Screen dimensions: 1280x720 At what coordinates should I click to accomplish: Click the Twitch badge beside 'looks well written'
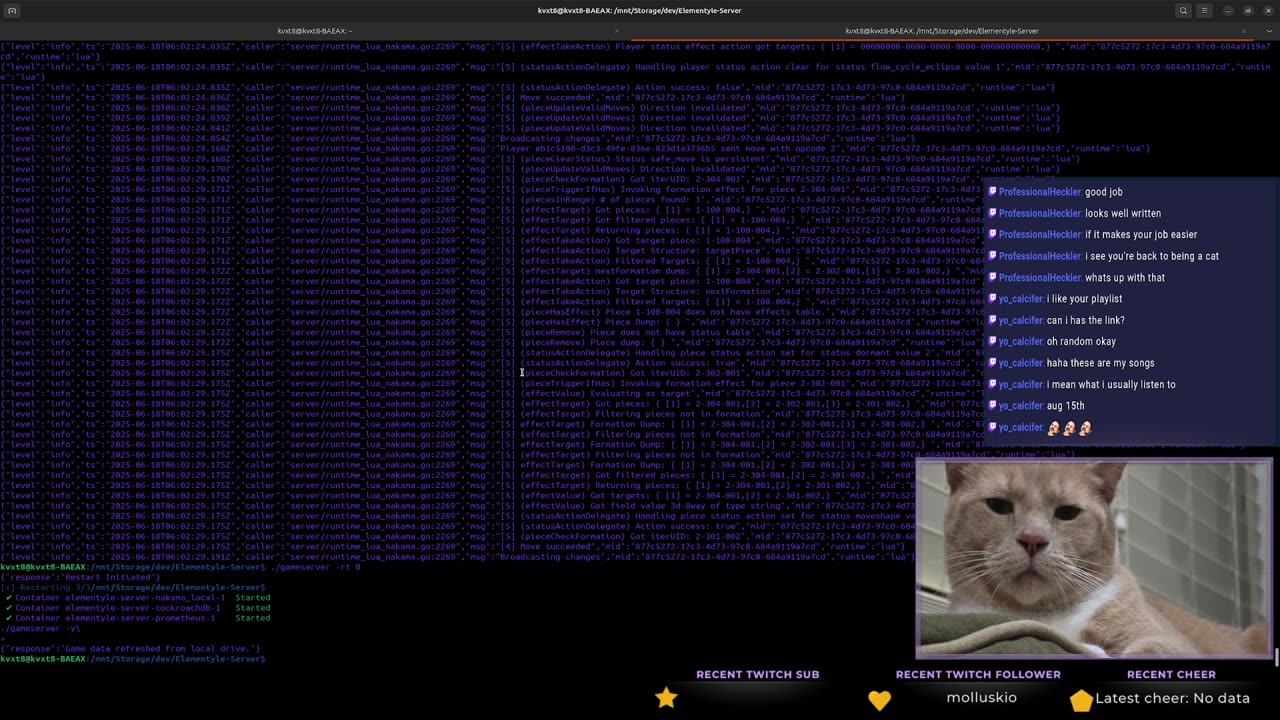coord(992,213)
